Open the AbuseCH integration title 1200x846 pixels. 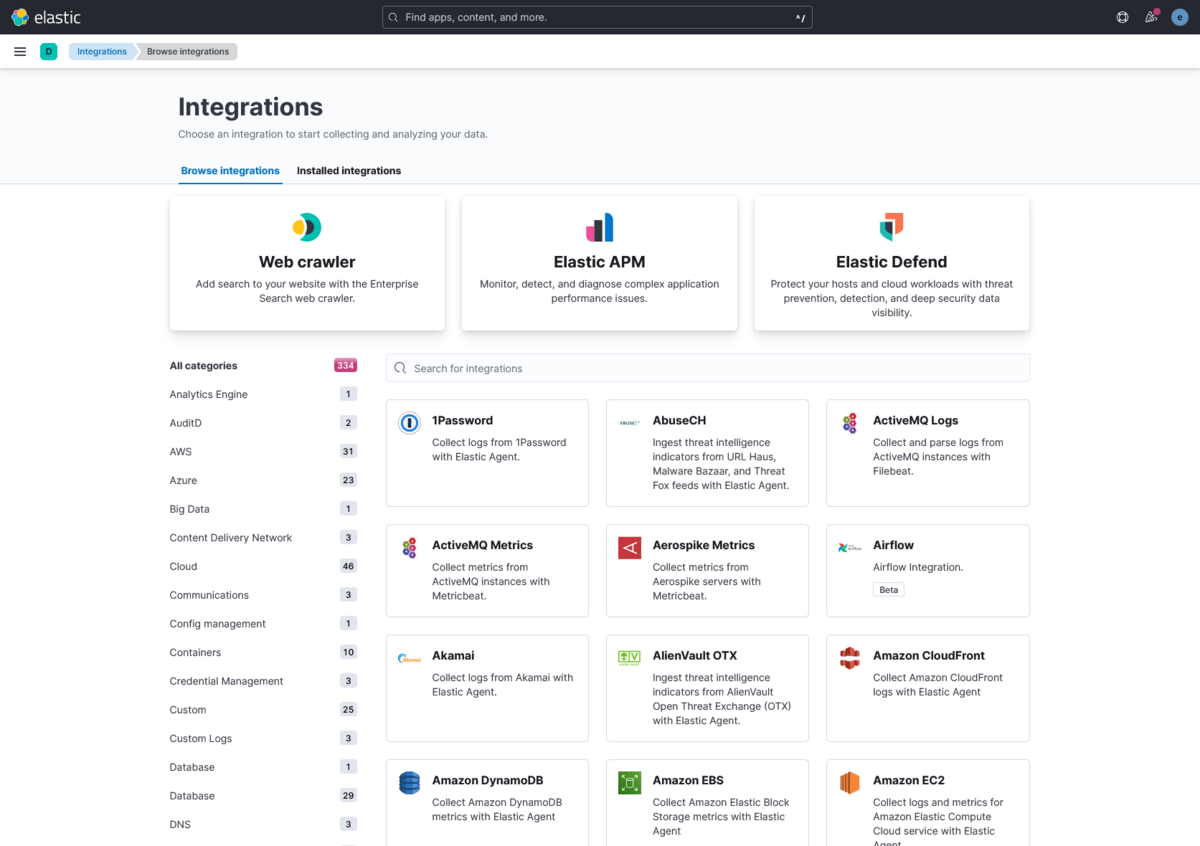(679, 421)
